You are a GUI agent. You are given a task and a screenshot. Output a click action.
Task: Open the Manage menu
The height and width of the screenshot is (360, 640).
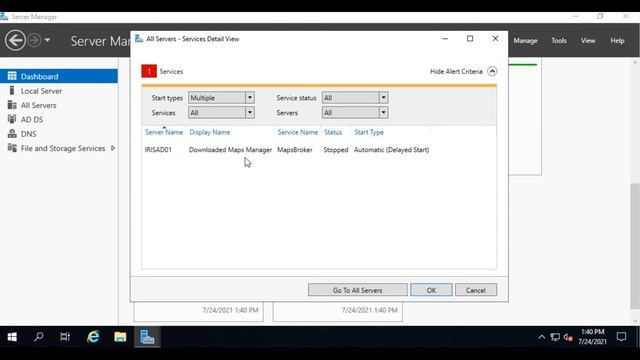(x=525, y=40)
